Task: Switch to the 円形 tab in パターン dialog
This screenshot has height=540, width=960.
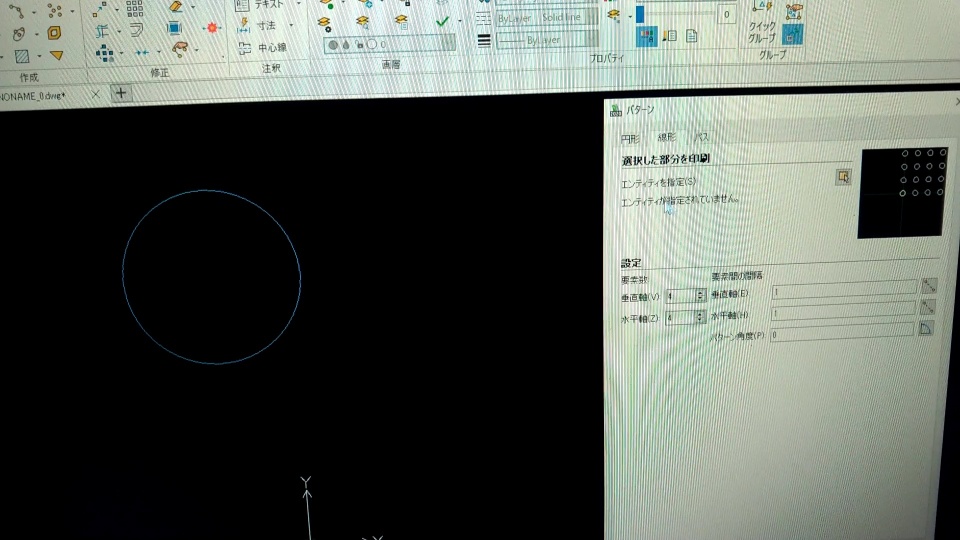Action: pos(630,139)
